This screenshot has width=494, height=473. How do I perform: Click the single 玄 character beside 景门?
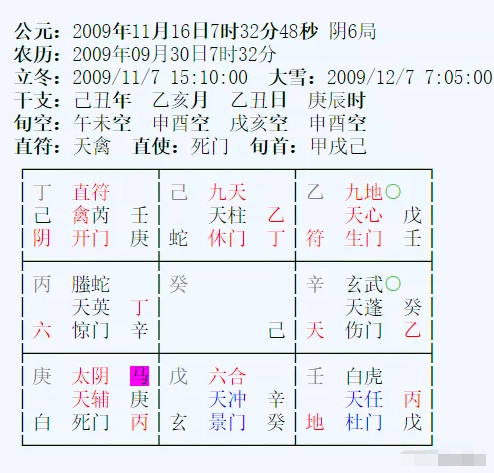(x=178, y=422)
